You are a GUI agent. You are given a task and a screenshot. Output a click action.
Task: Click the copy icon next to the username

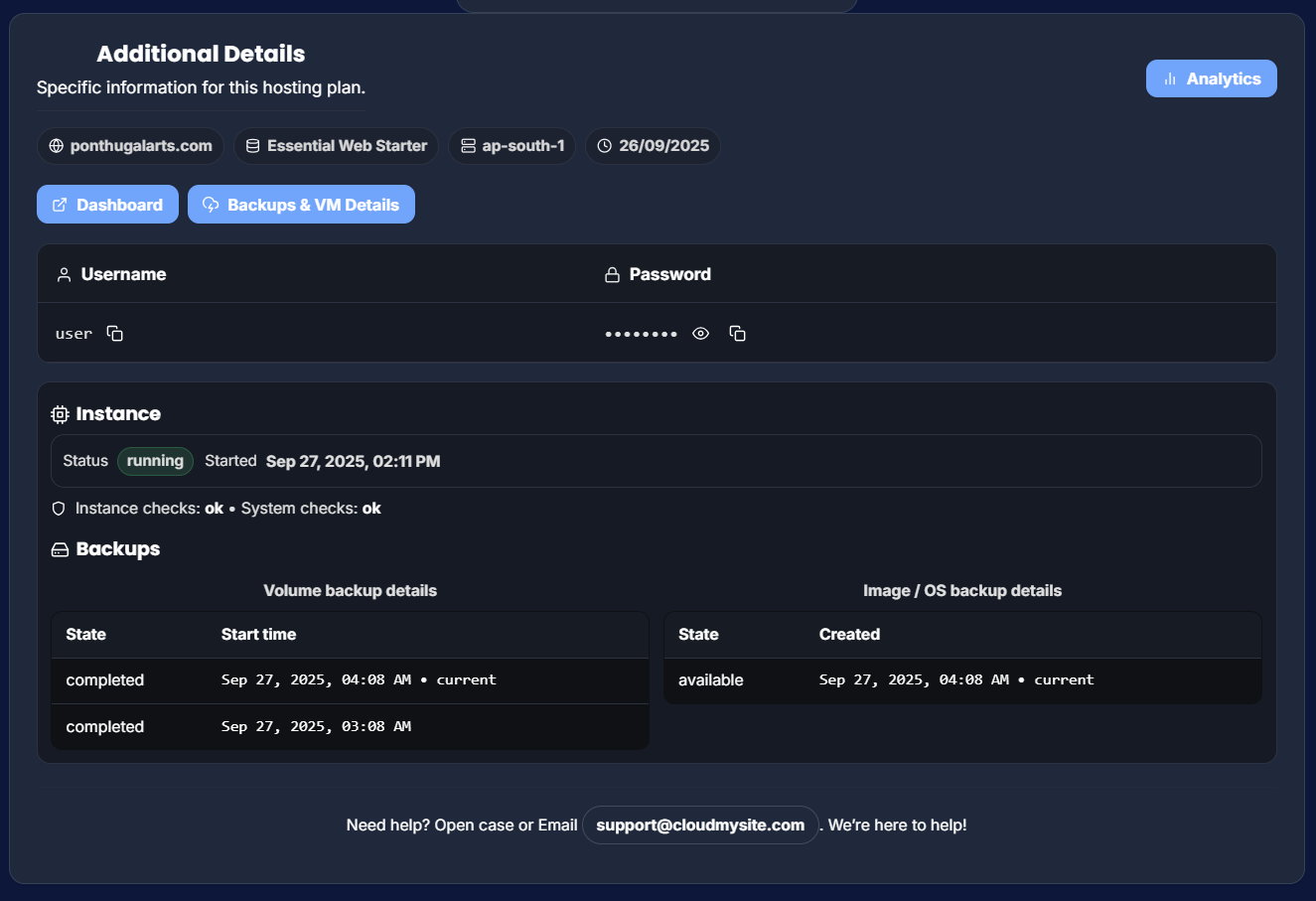114,333
